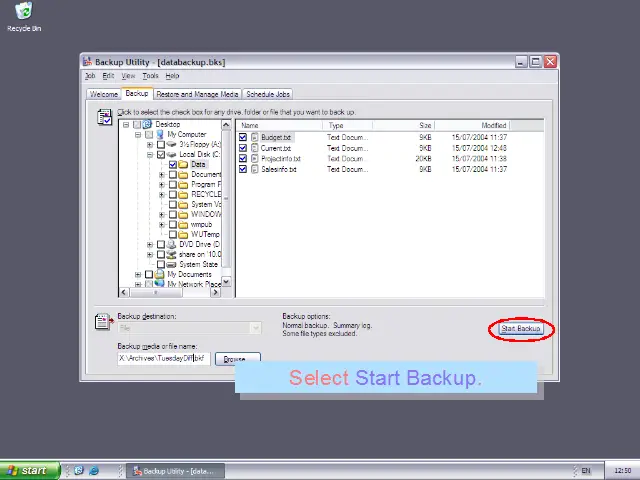Tick the WINDOWS folder checkbox
640x480 pixels.
tap(173, 214)
